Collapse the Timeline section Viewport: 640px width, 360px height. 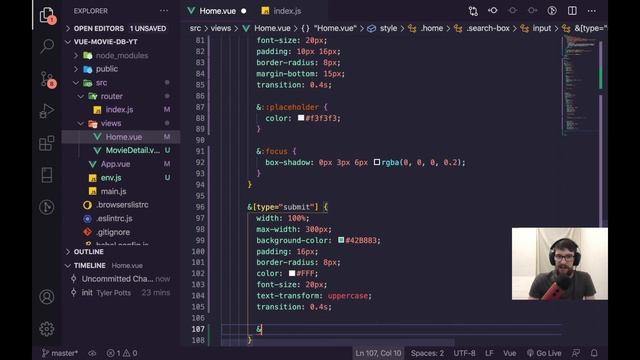point(120,265)
